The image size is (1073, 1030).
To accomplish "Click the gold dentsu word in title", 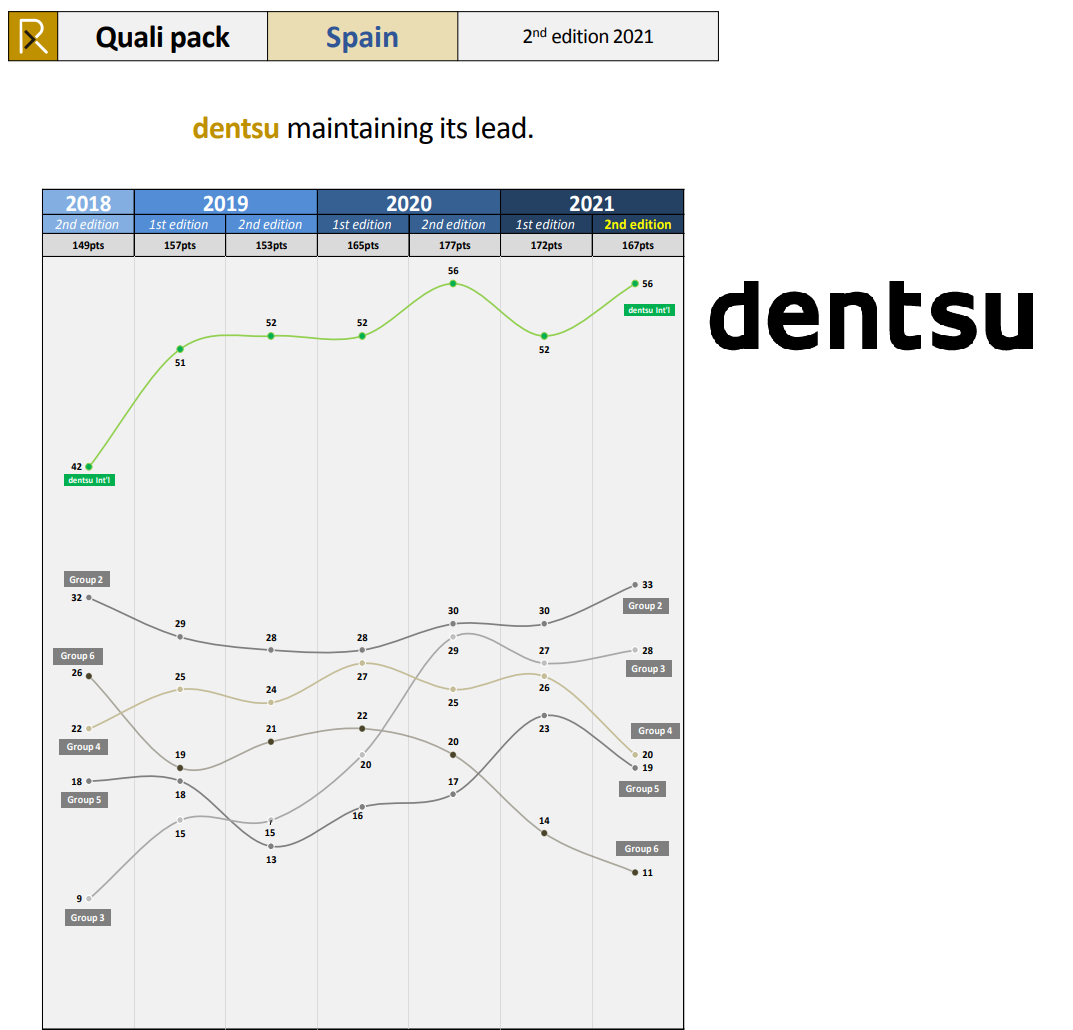I will pyautogui.click(x=235, y=129).
